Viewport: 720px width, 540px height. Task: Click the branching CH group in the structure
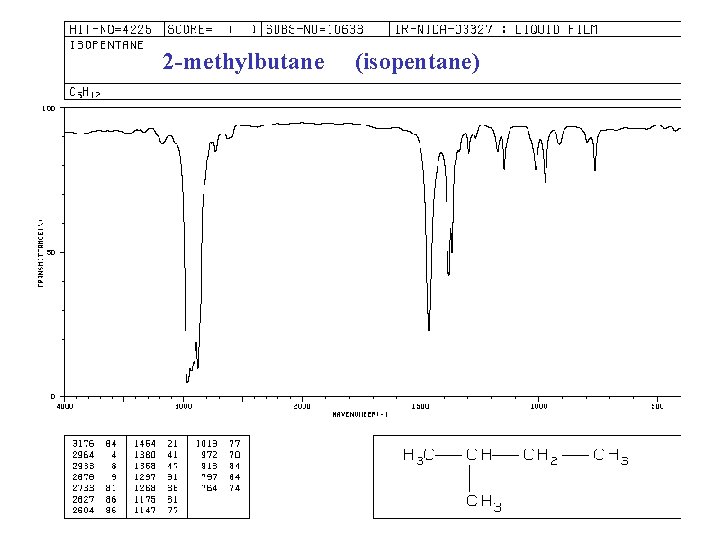(x=478, y=455)
